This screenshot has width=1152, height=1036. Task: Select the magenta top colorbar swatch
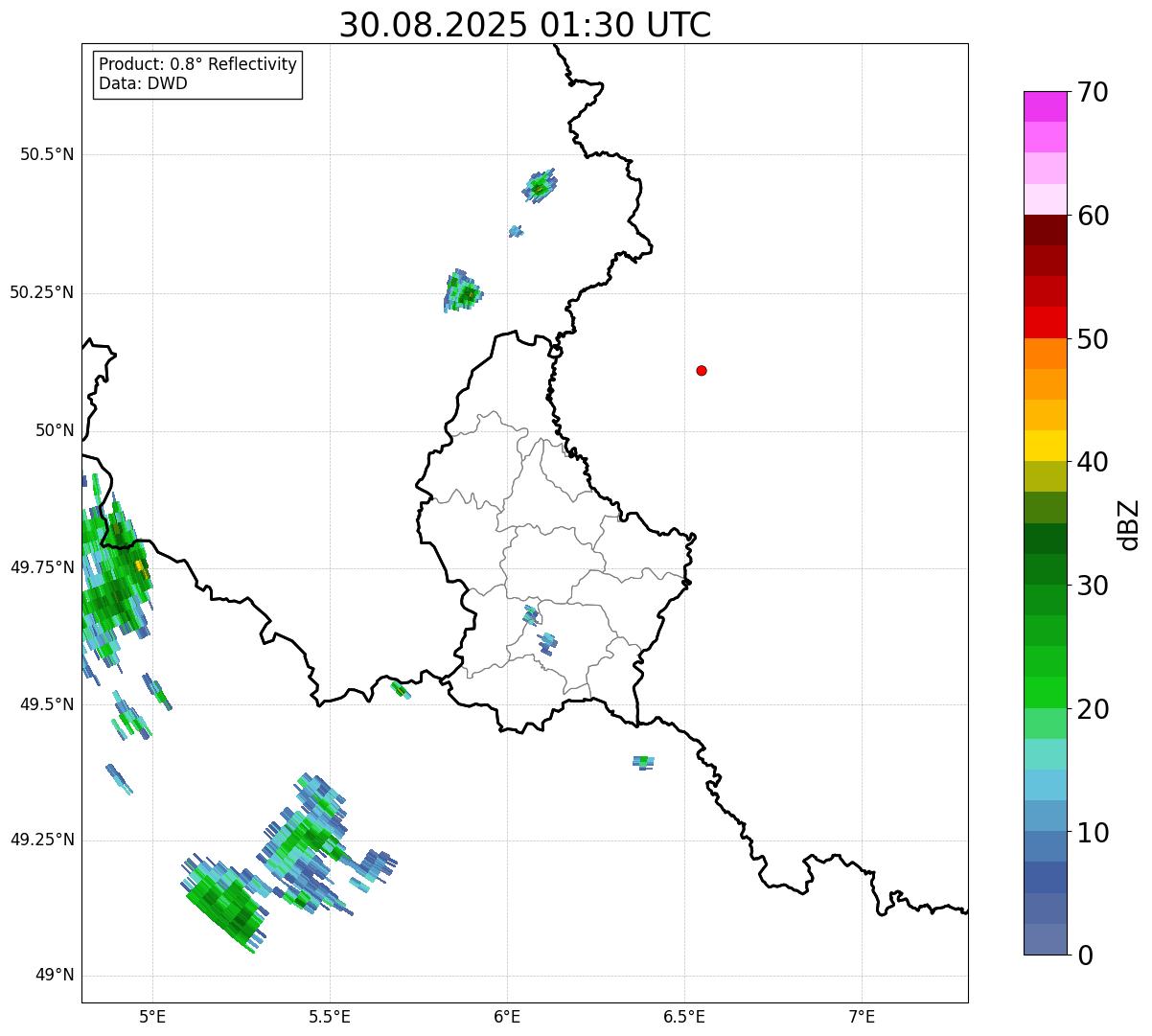1045,106
